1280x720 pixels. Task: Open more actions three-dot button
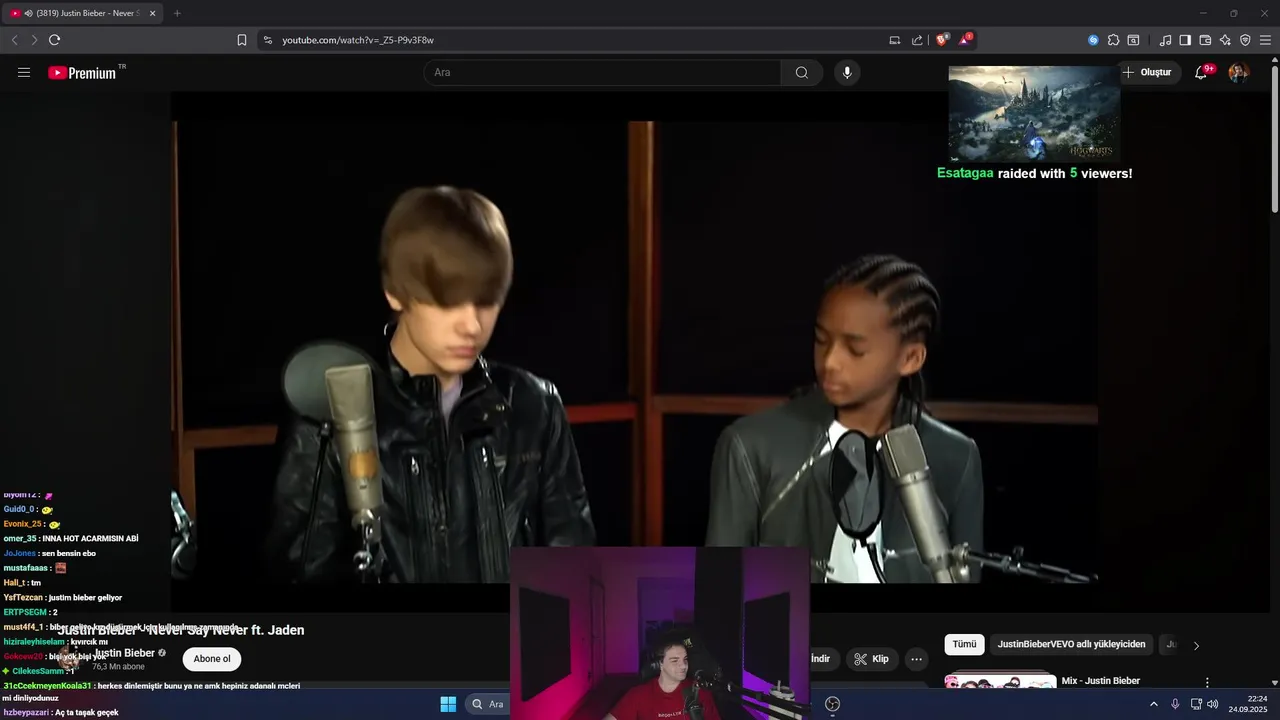[916, 659]
